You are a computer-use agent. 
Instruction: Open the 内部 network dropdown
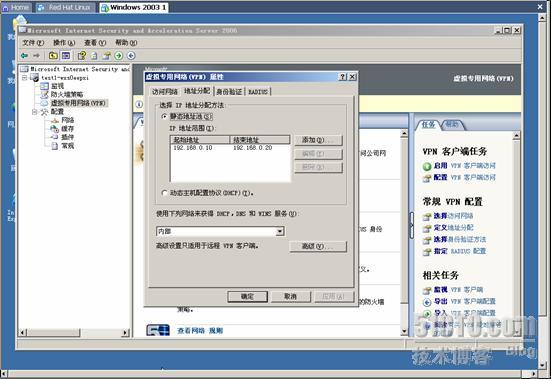280,231
